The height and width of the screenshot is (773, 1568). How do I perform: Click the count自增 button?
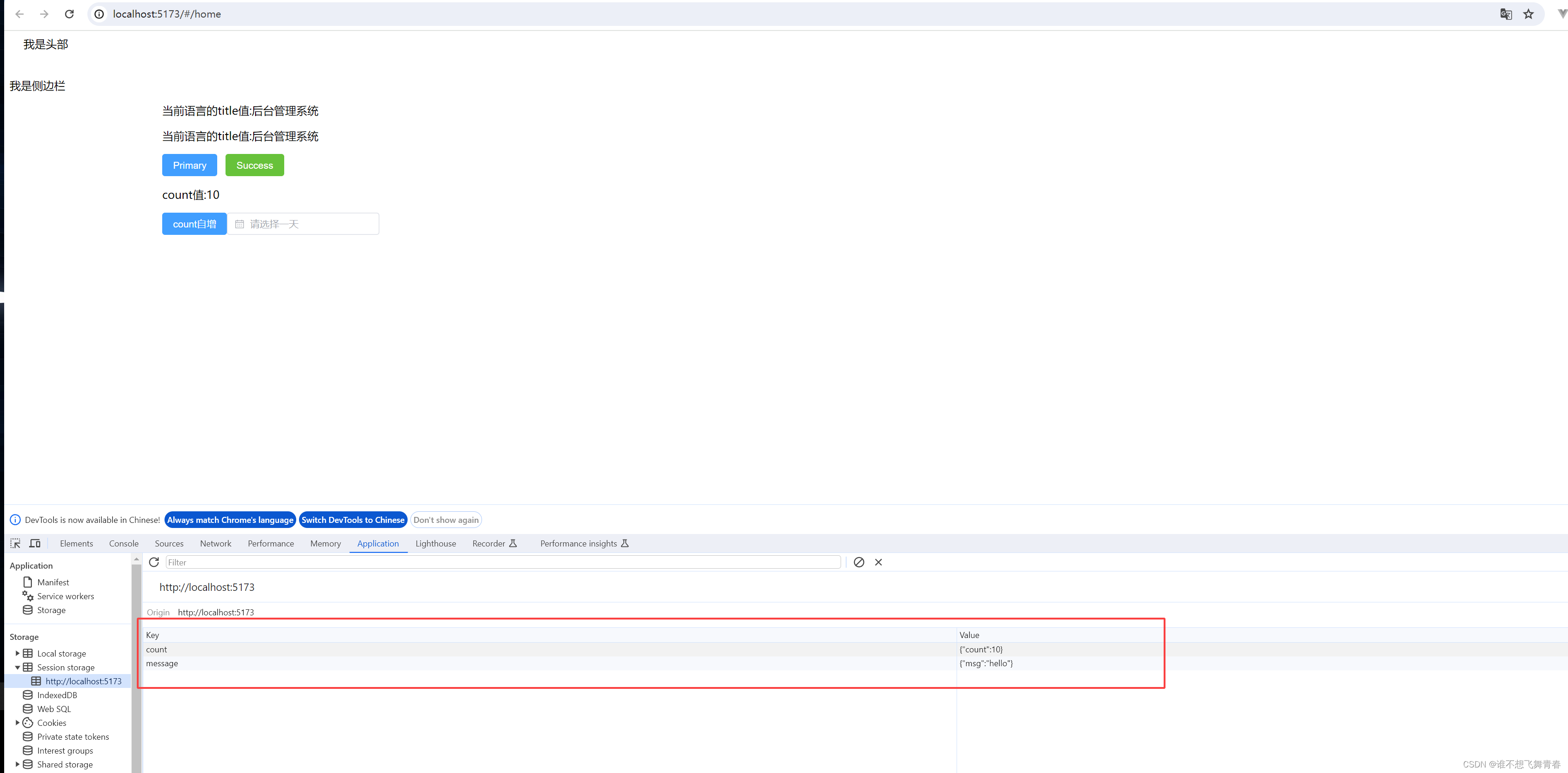click(x=194, y=224)
